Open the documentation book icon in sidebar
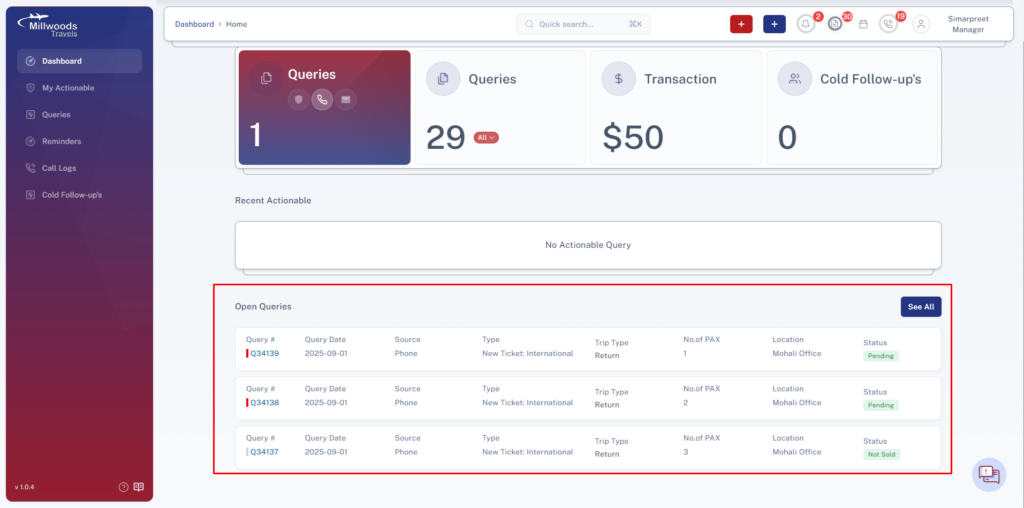 pos(138,487)
